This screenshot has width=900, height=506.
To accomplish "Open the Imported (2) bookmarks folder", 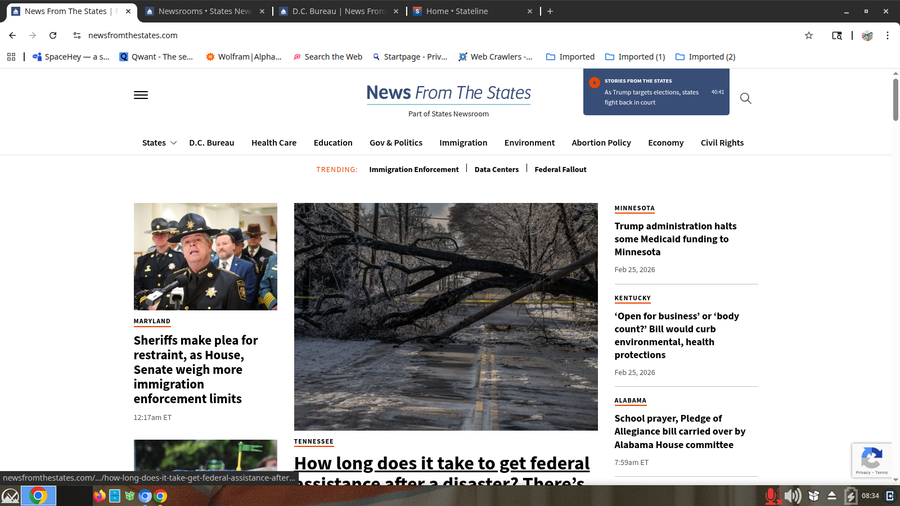I will click(705, 57).
